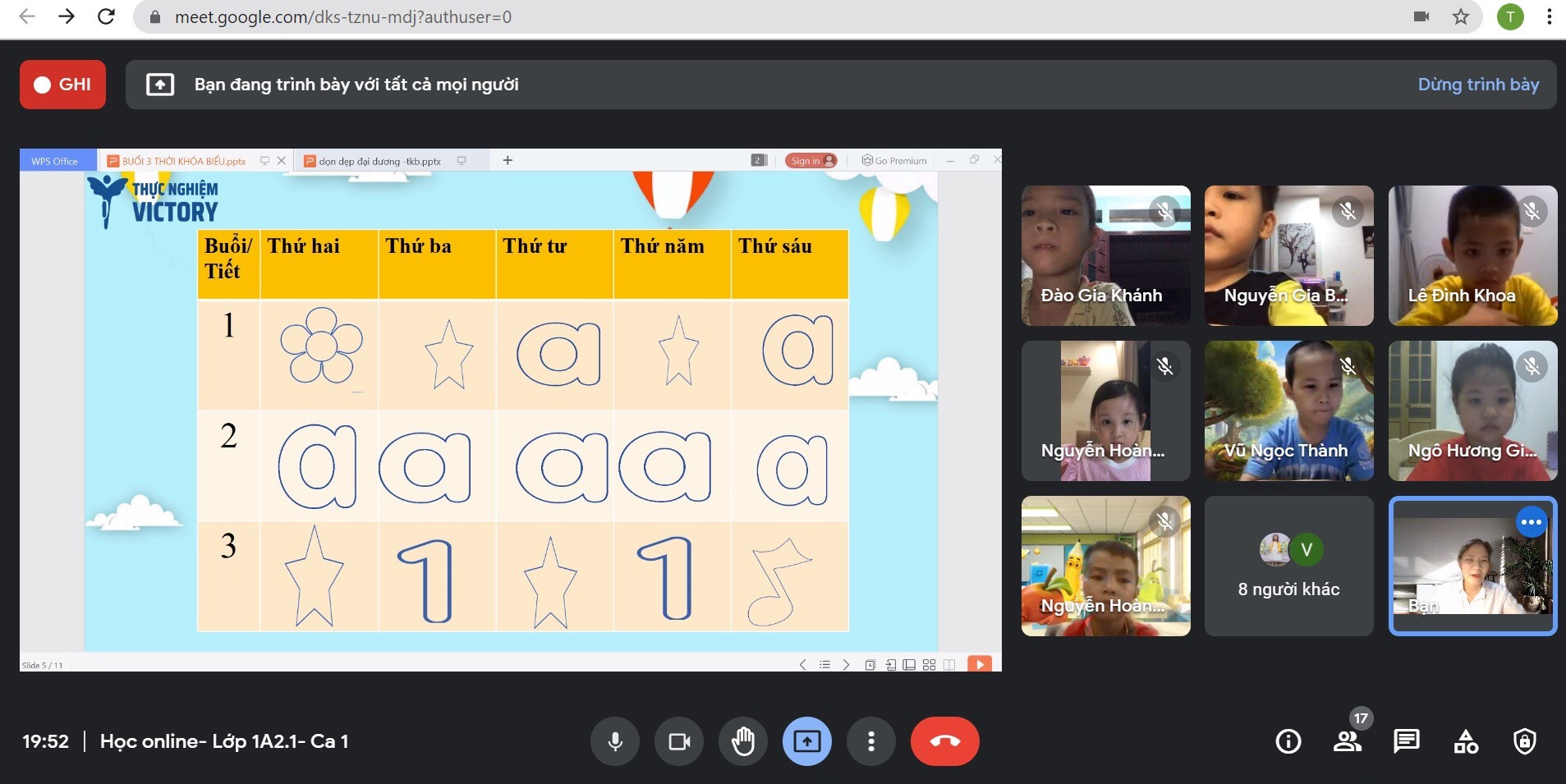Screen dimensions: 1566x784
Task: Open the chat panel
Action: coord(1406,742)
